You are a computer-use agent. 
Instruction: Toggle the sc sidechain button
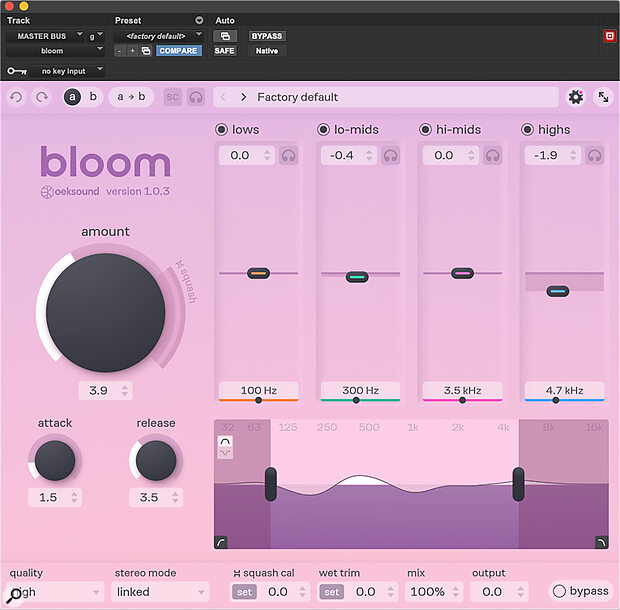(x=172, y=97)
